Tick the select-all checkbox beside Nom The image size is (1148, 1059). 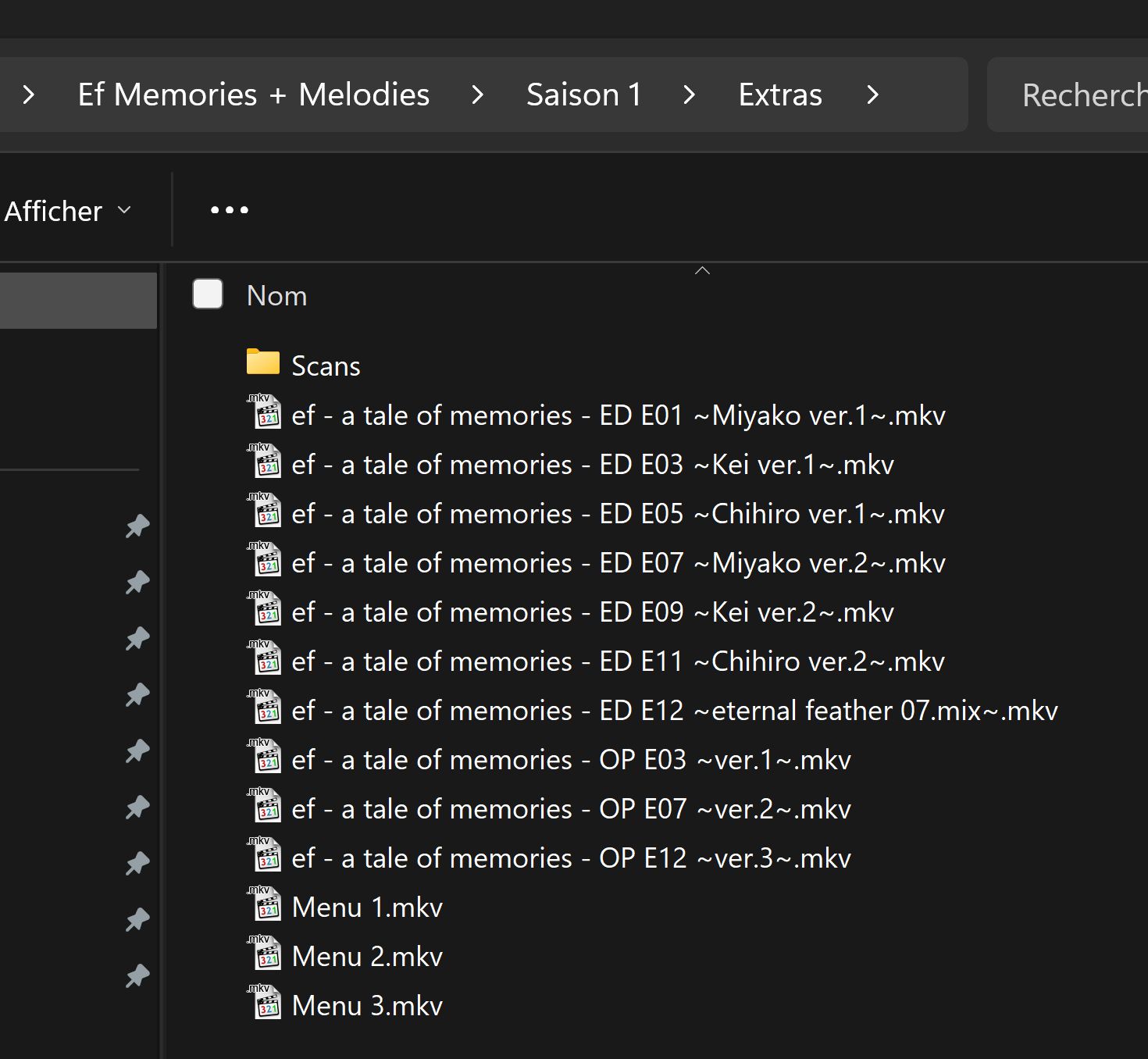pyautogui.click(x=208, y=294)
